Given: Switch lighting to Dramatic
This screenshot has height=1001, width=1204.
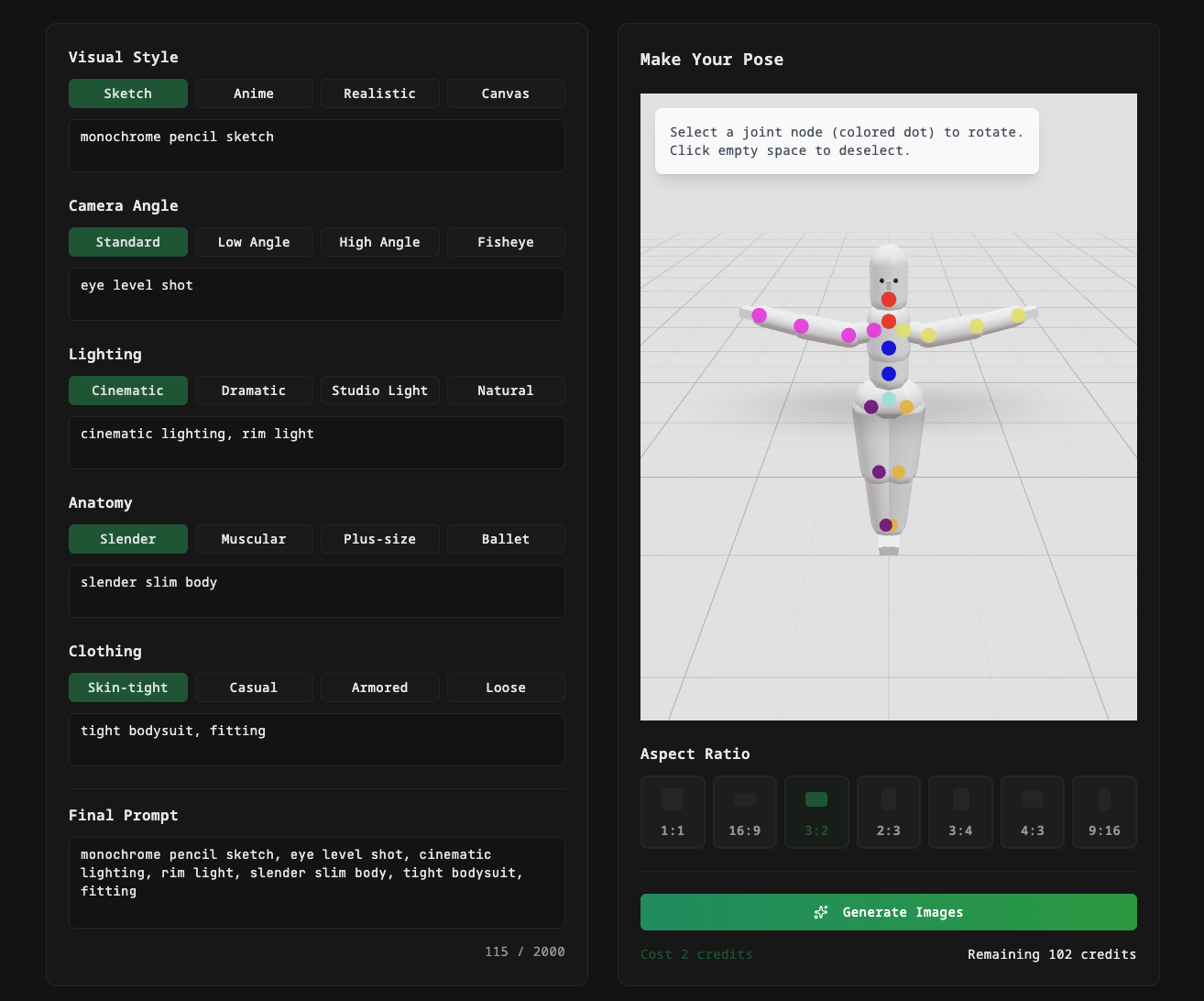Looking at the screenshot, I should (254, 390).
